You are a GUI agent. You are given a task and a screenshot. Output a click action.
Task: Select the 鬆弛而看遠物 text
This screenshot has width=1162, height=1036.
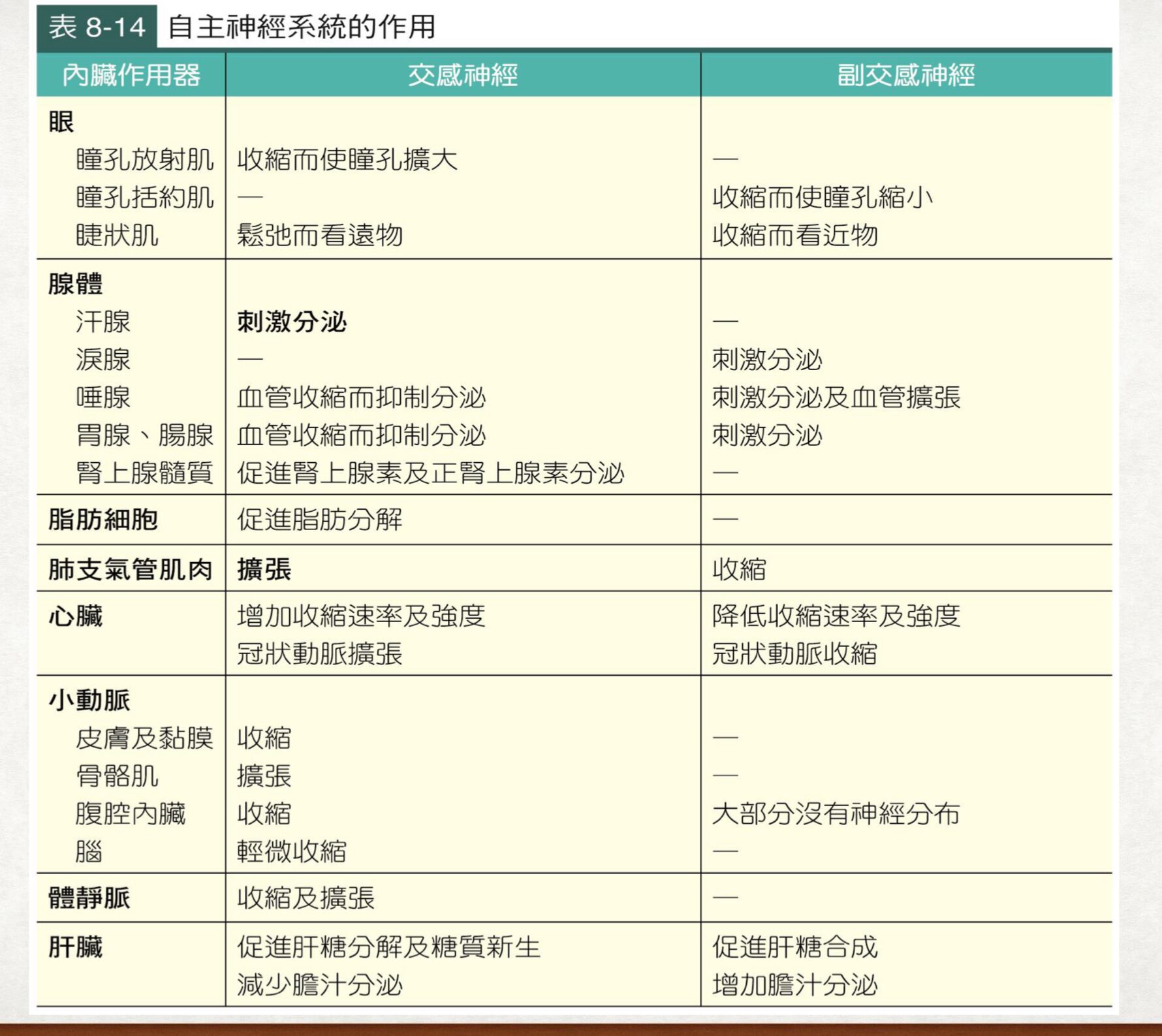pyautogui.click(x=320, y=235)
